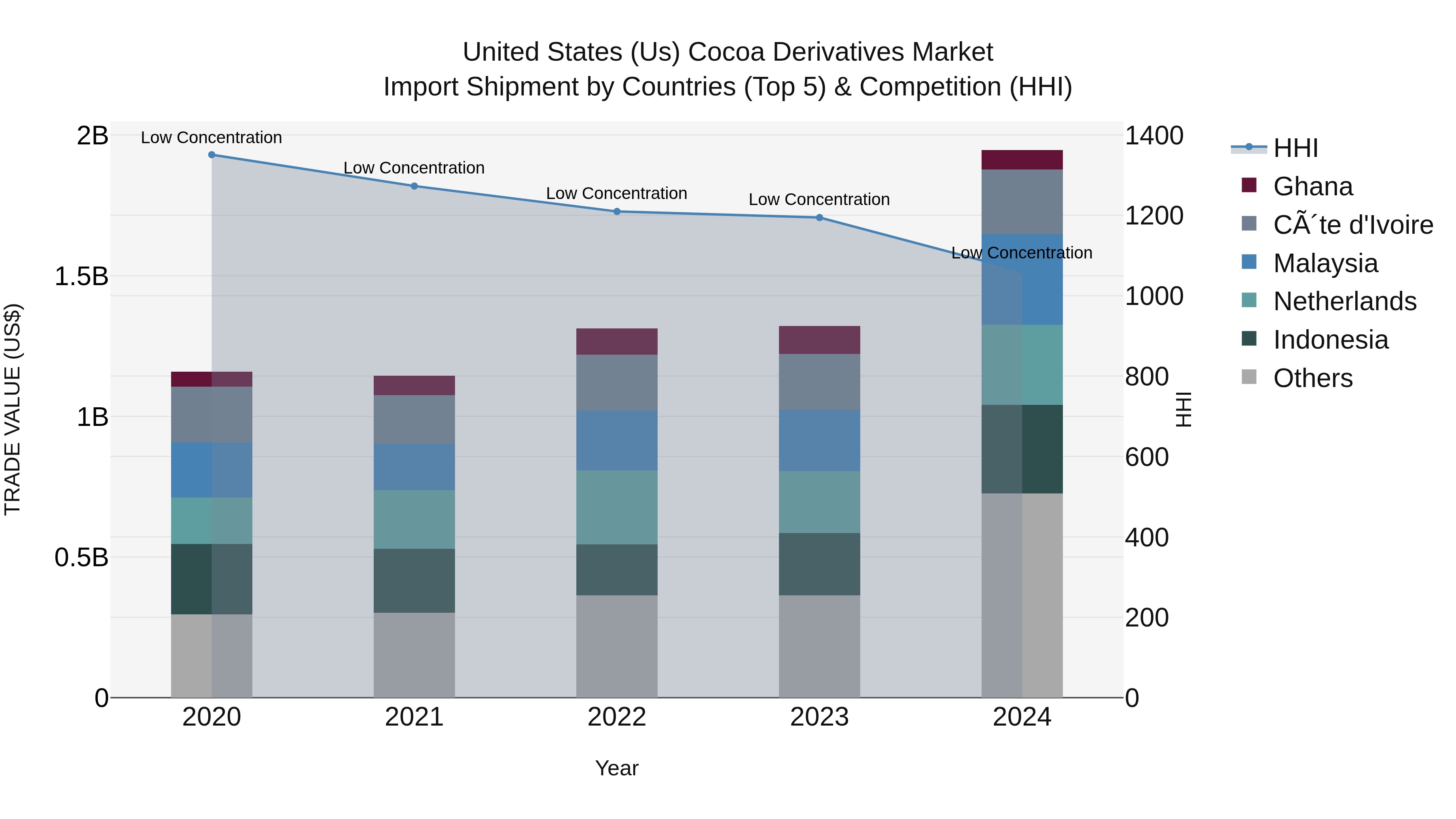Click the Indonesia dark green legend swatch
Viewport: 1456px width, 819px height.
(1249, 339)
